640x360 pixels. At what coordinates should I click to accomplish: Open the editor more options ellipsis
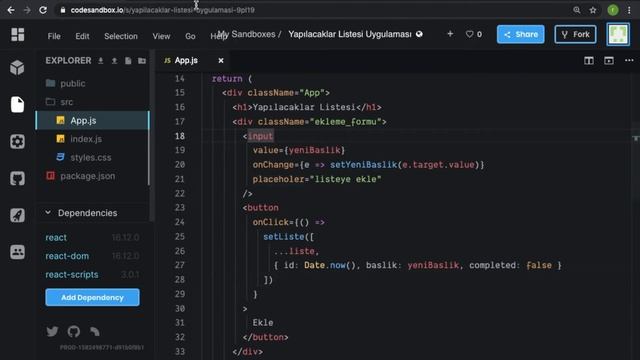629,60
